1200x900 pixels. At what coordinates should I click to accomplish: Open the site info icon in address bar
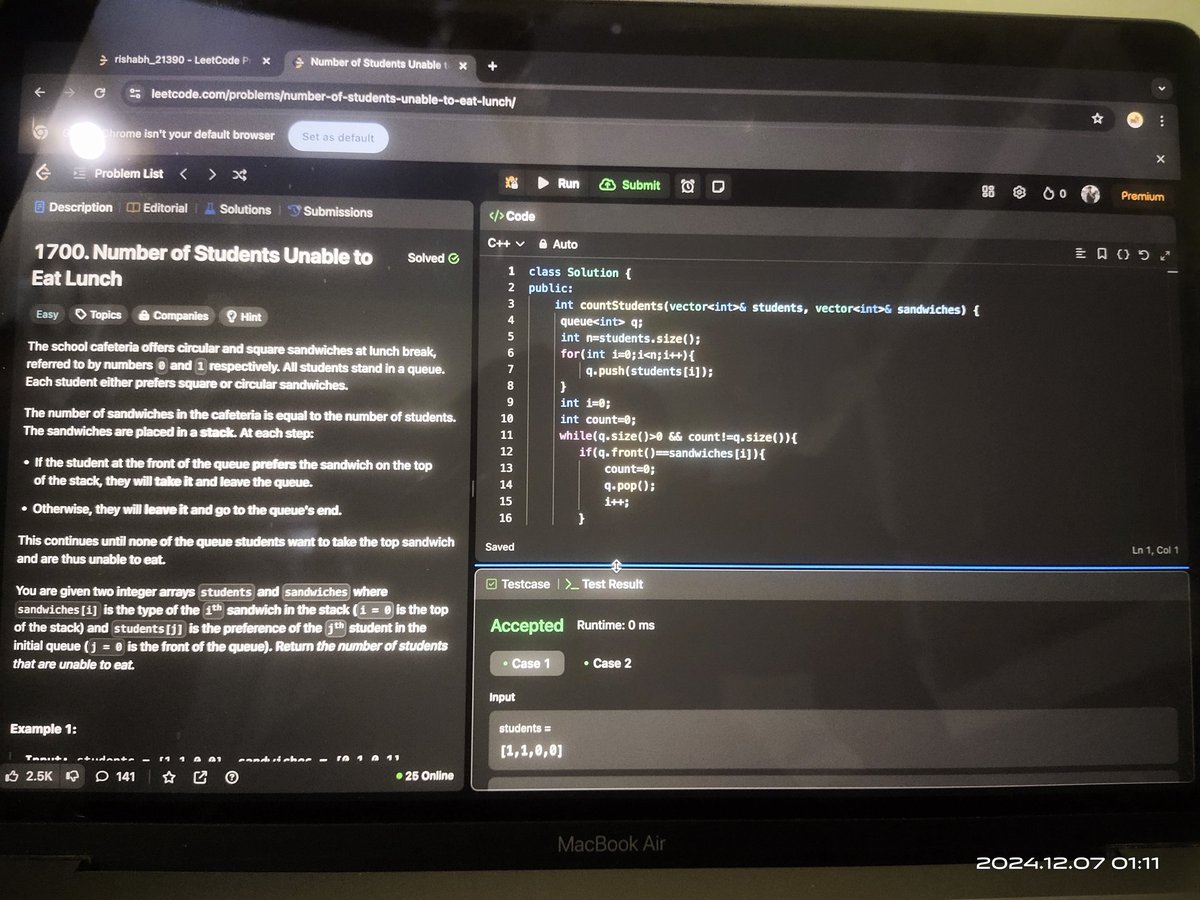coord(136,95)
